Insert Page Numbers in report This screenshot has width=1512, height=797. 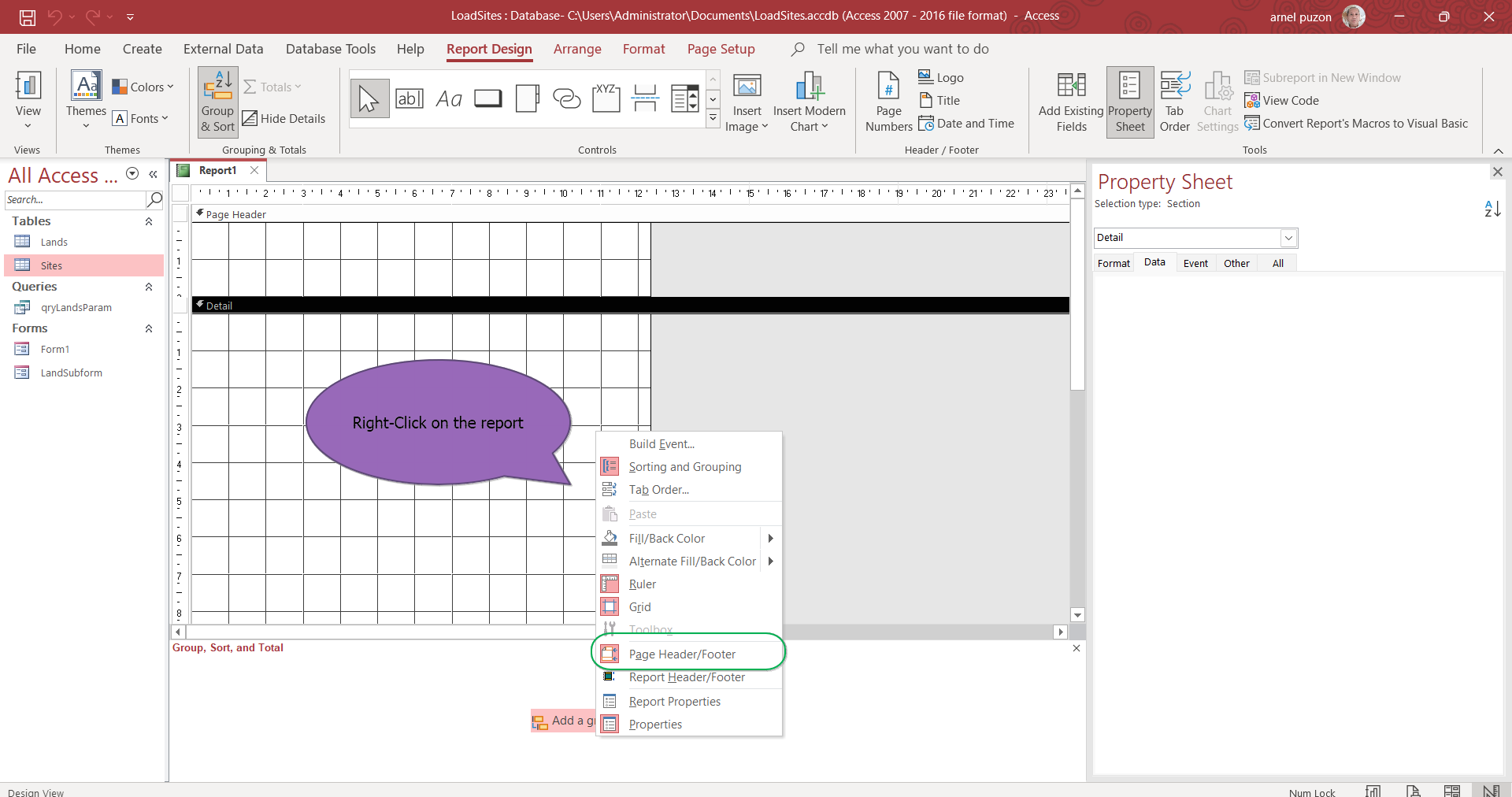(888, 102)
